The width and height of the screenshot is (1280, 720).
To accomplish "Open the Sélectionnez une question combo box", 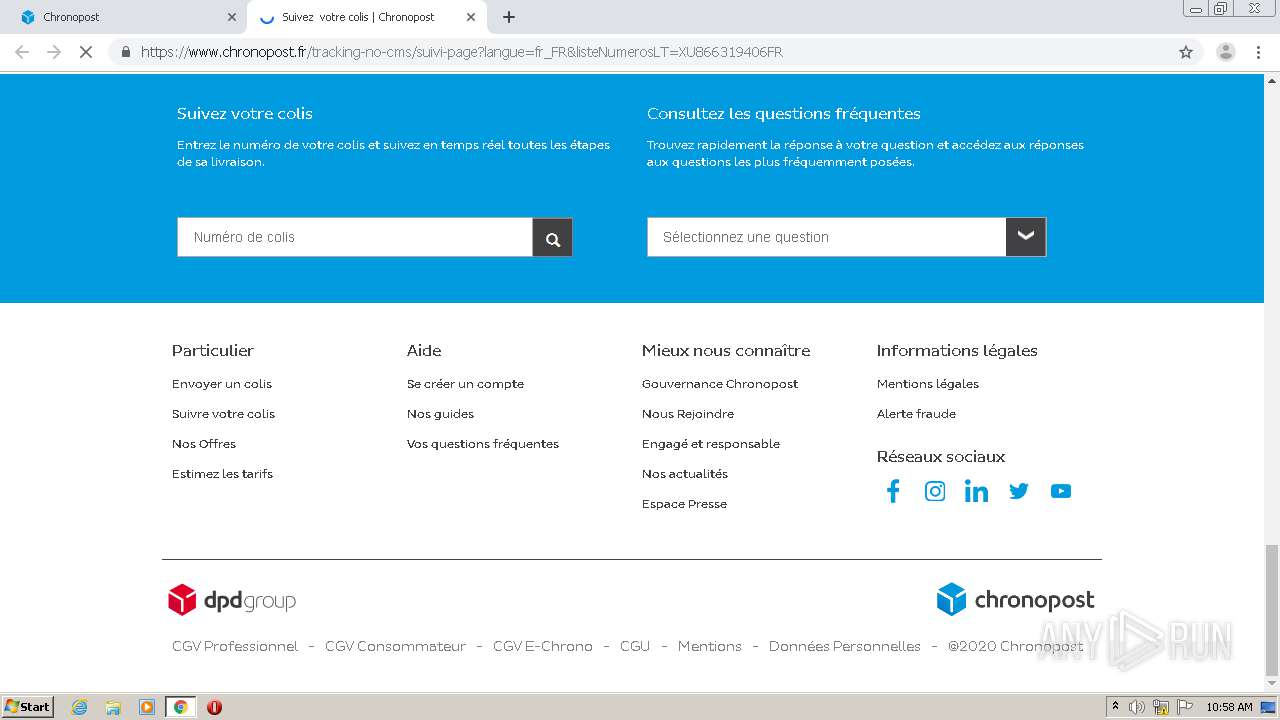I will click(846, 237).
